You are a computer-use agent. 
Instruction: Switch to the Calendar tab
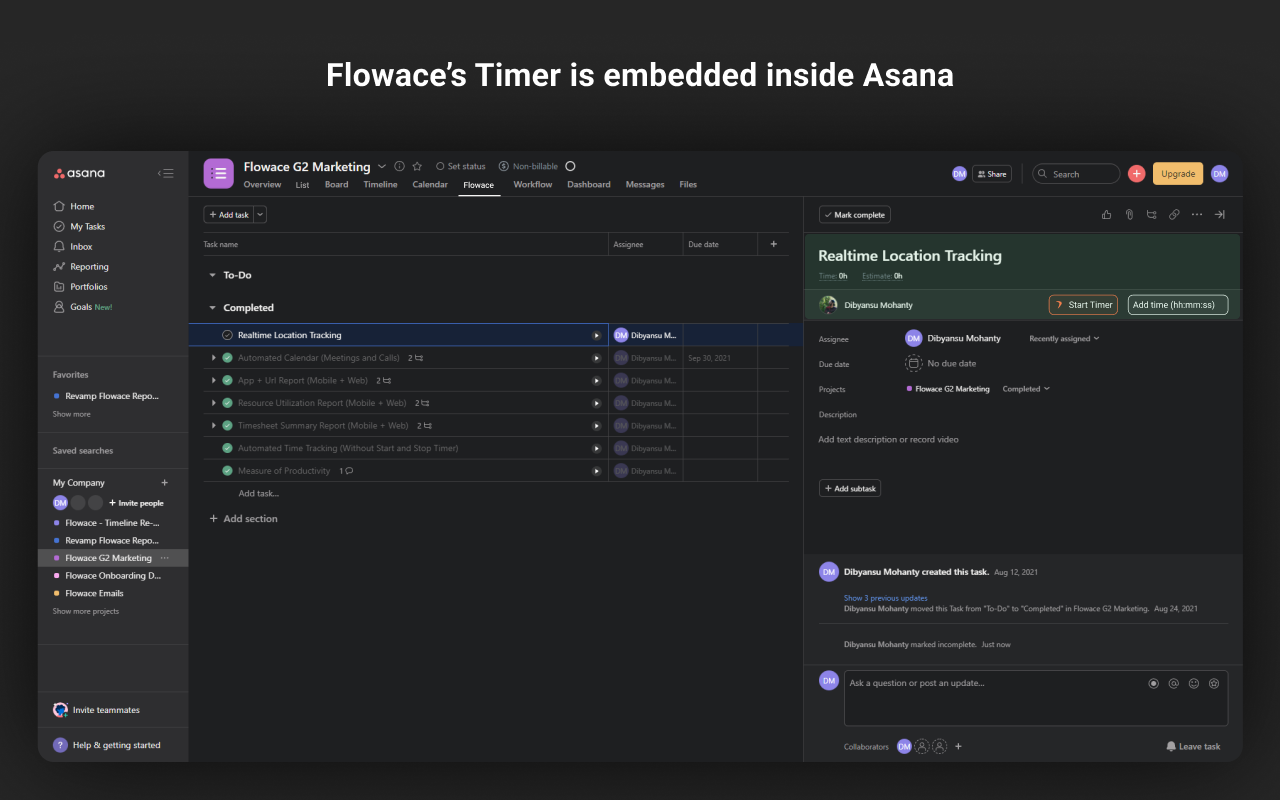430,184
